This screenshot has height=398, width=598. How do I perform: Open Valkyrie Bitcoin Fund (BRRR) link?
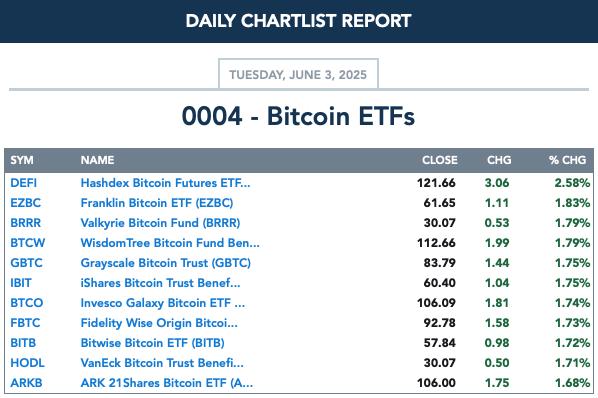(160, 223)
